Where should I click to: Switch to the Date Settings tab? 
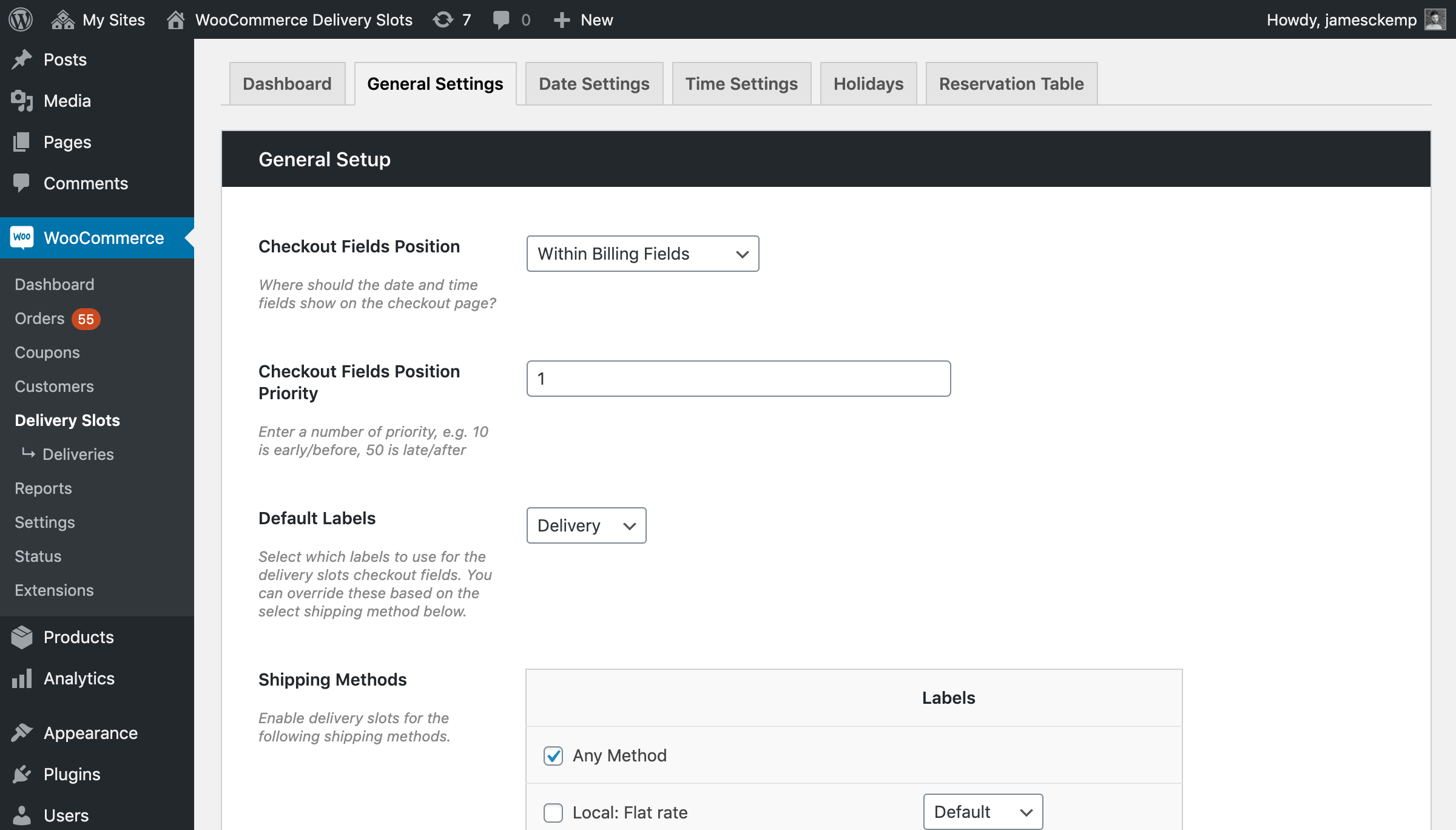593,83
